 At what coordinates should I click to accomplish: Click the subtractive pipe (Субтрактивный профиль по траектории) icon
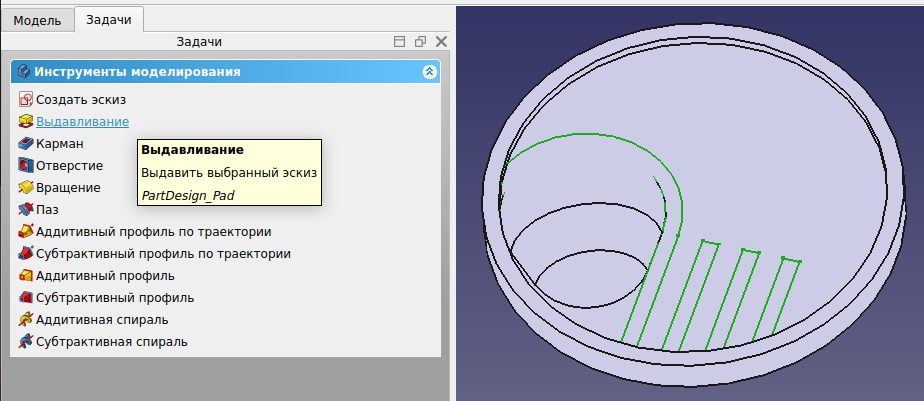coord(25,254)
